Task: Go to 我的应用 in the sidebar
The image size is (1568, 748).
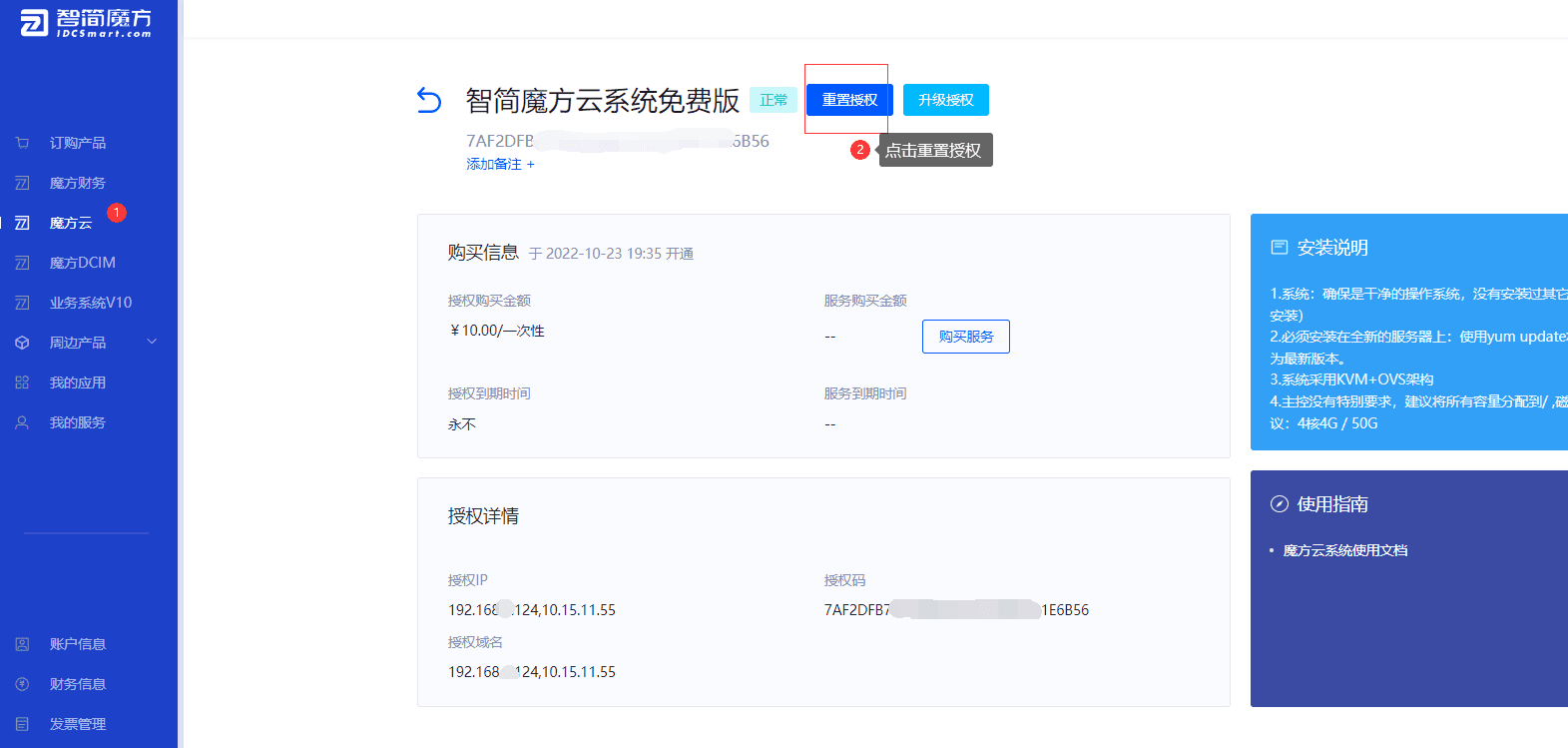Action: pos(78,382)
